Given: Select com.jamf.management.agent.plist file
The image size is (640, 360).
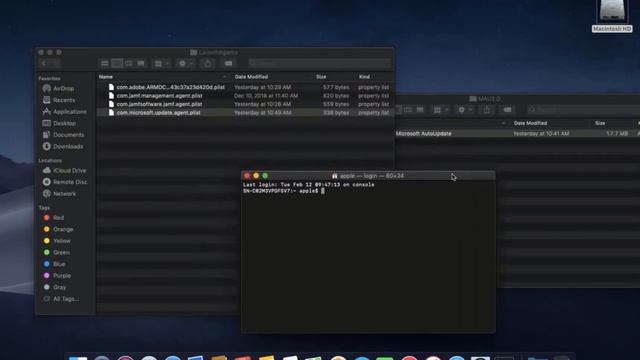Looking at the screenshot, I should (245, 96).
